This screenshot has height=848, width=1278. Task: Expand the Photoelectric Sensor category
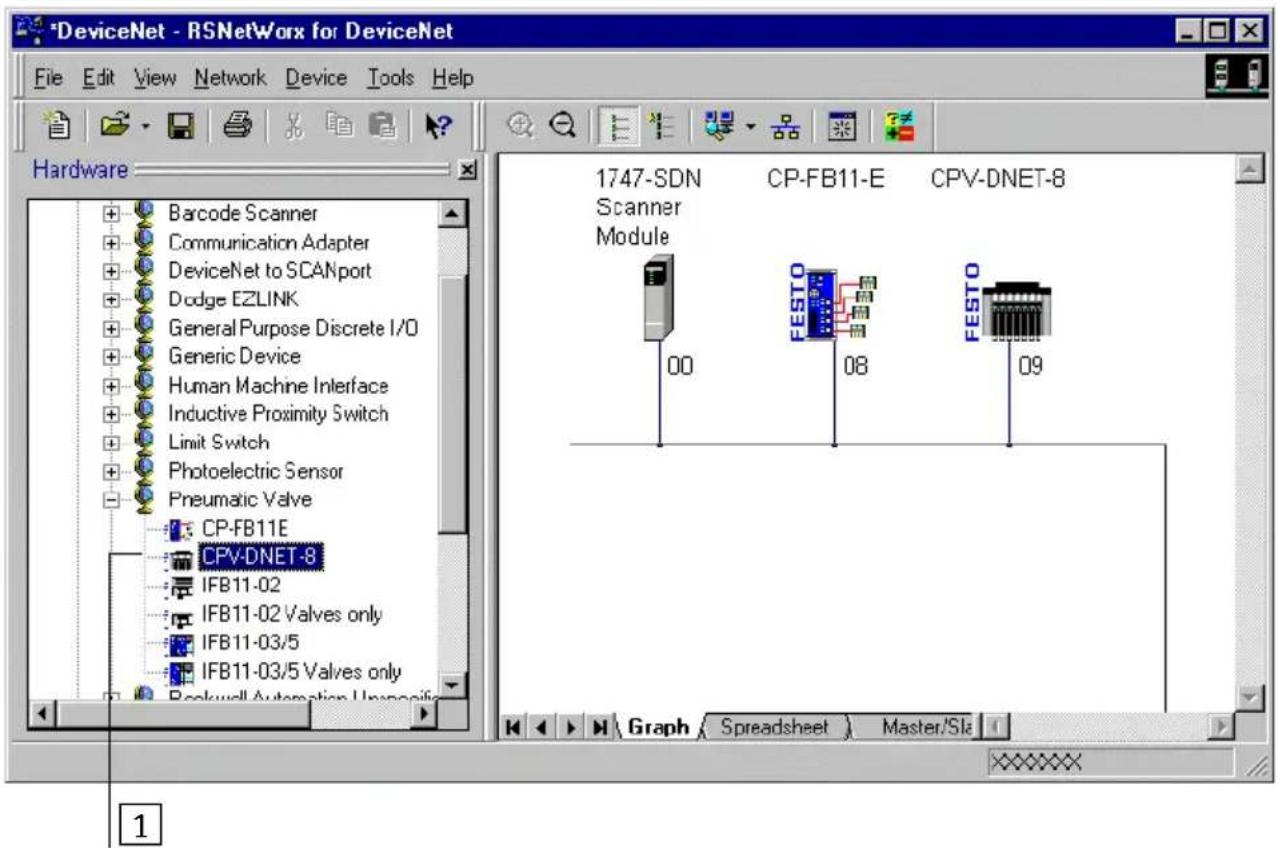(x=112, y=471)
